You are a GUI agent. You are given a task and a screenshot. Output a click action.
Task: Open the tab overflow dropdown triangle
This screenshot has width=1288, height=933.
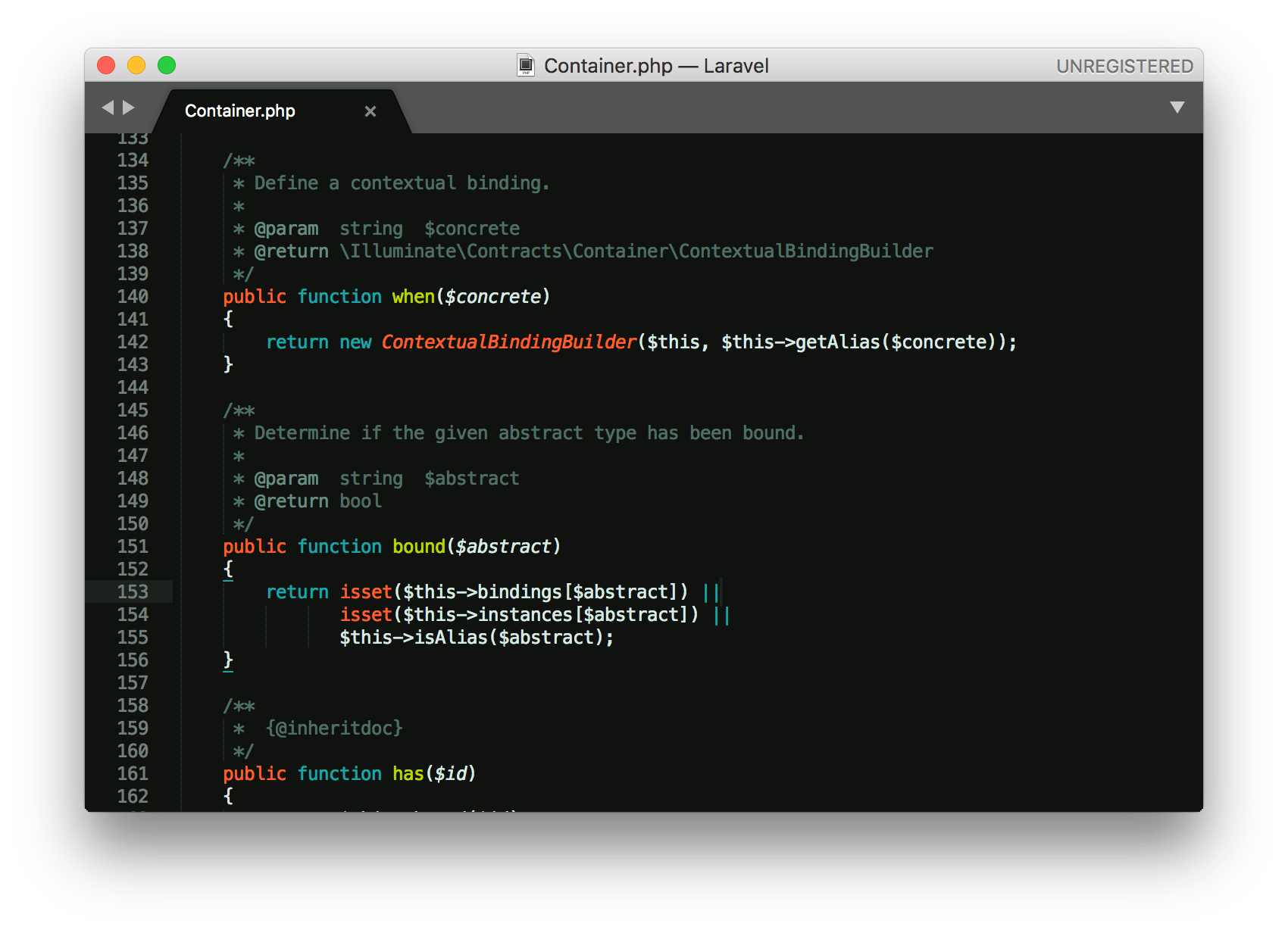(1177, 108)
